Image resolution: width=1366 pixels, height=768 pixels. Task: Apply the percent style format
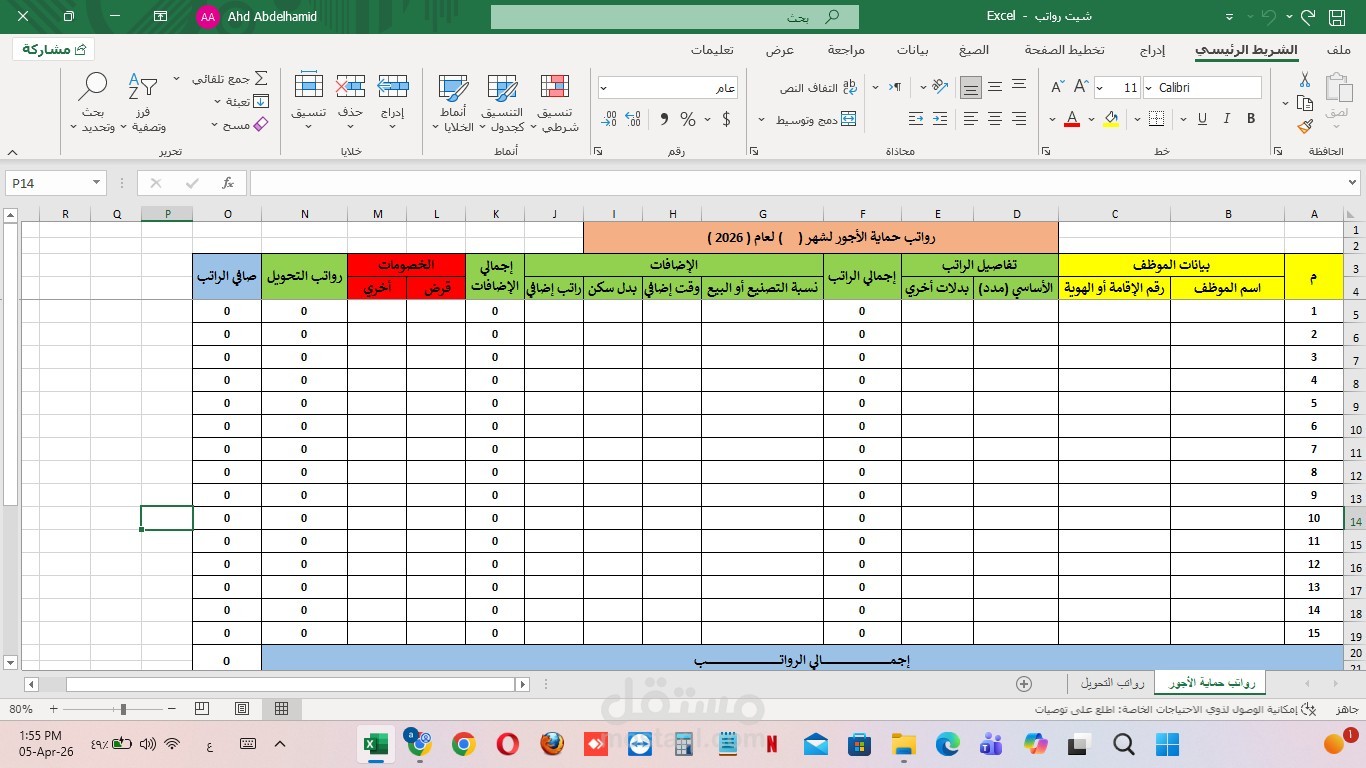688,119
